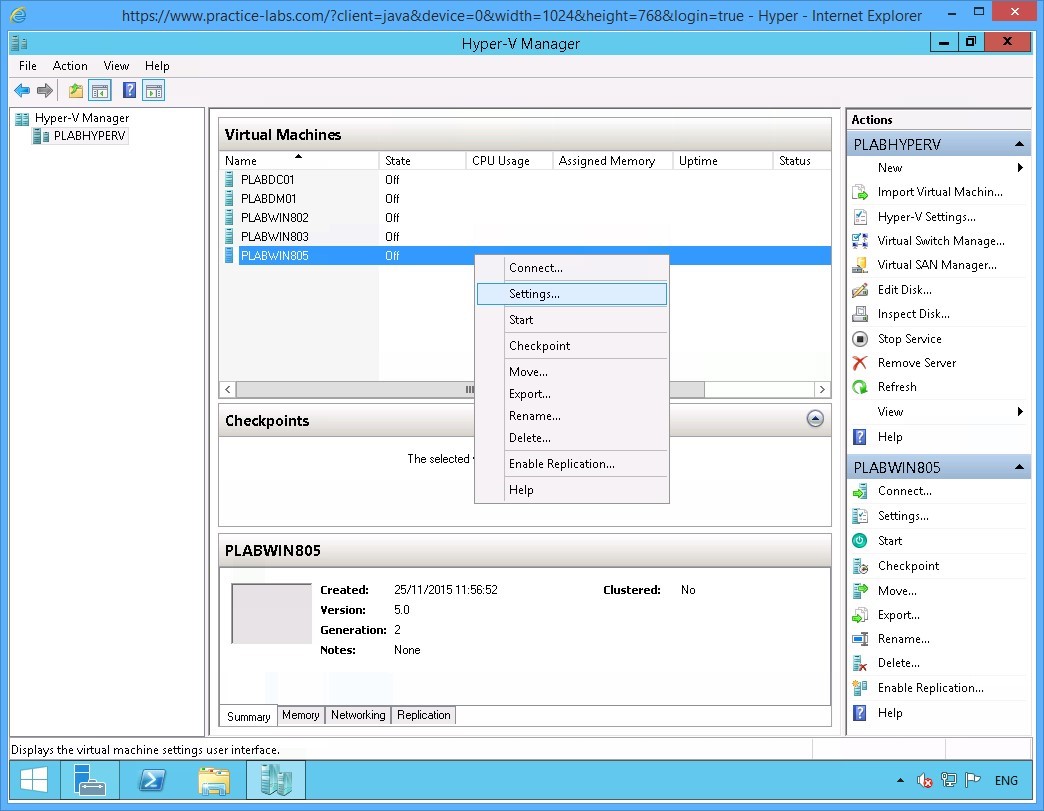Screen dimensions: 1044x811
Task: Expand the View submenu under PLABHYPERV
Action: tap(893, 411)
